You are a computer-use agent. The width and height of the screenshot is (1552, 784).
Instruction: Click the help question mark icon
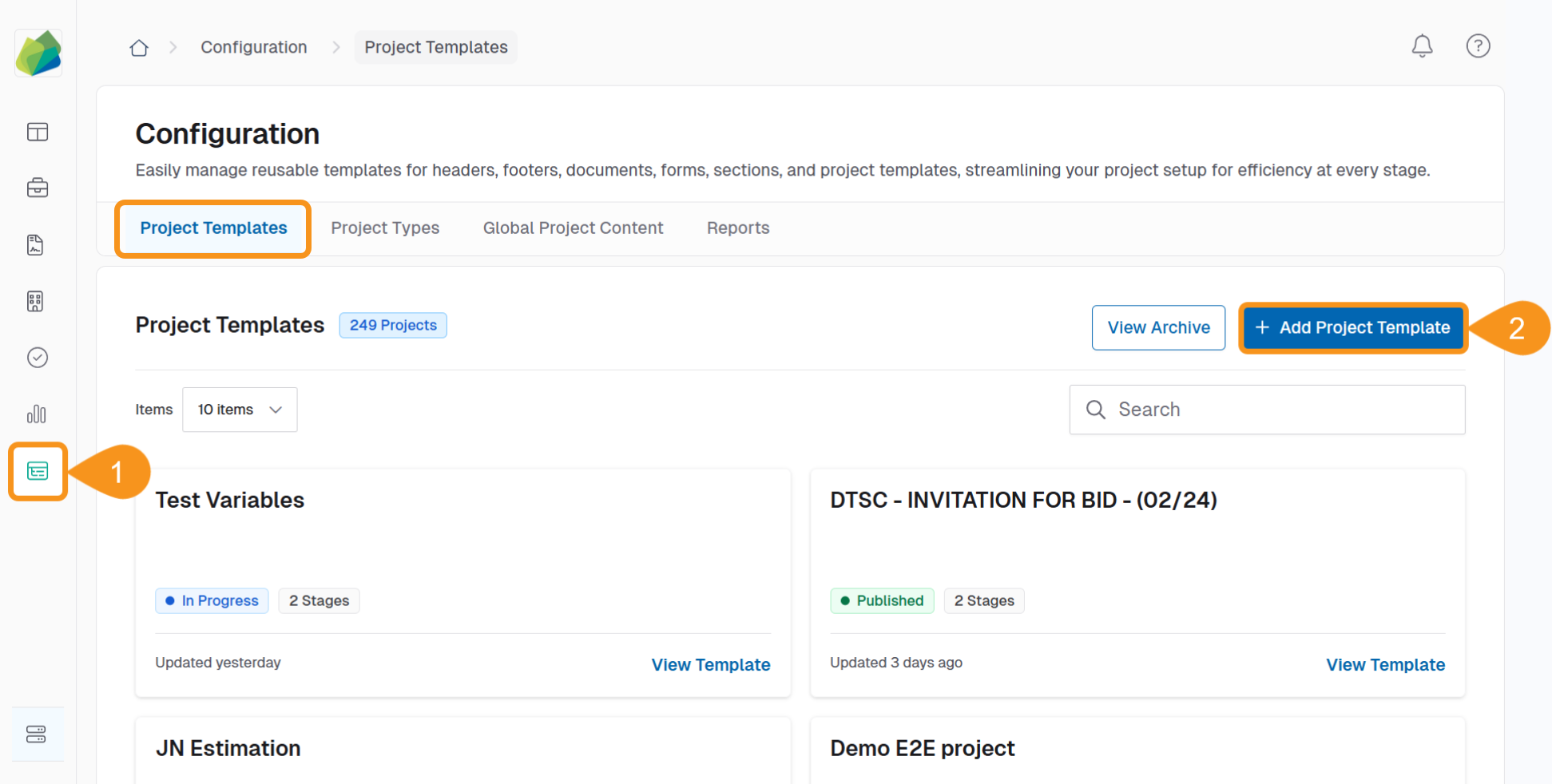pos(1479,46)
